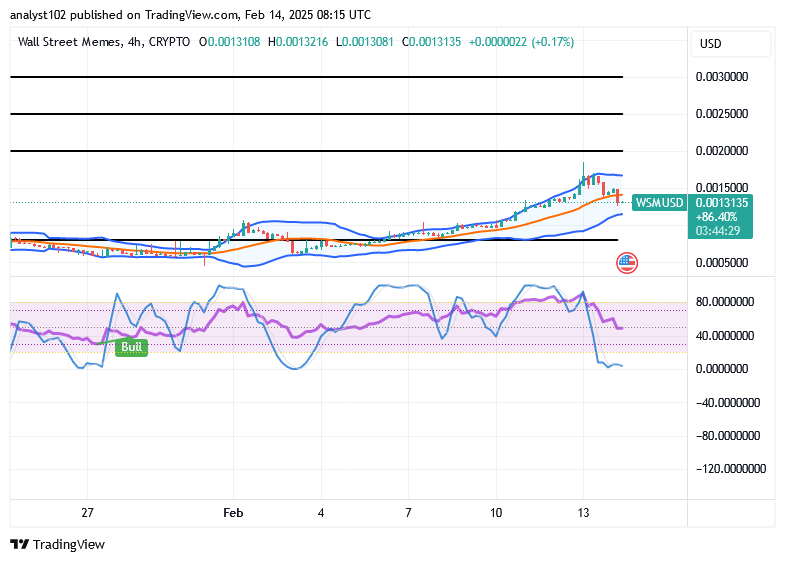Click the WSMUSD price label tag
The image size is (785, 562).
click(x=659, y=203)
